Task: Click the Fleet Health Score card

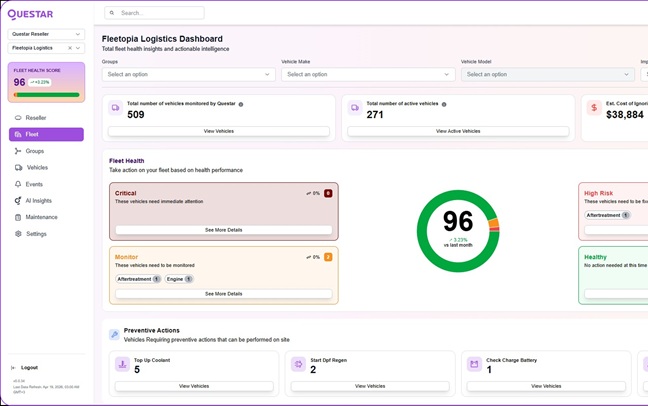Action: click(x=46, y=82)
